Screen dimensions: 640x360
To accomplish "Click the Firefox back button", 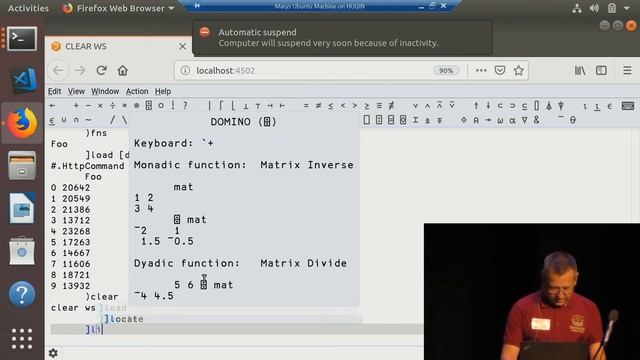I will coord(58,71).
